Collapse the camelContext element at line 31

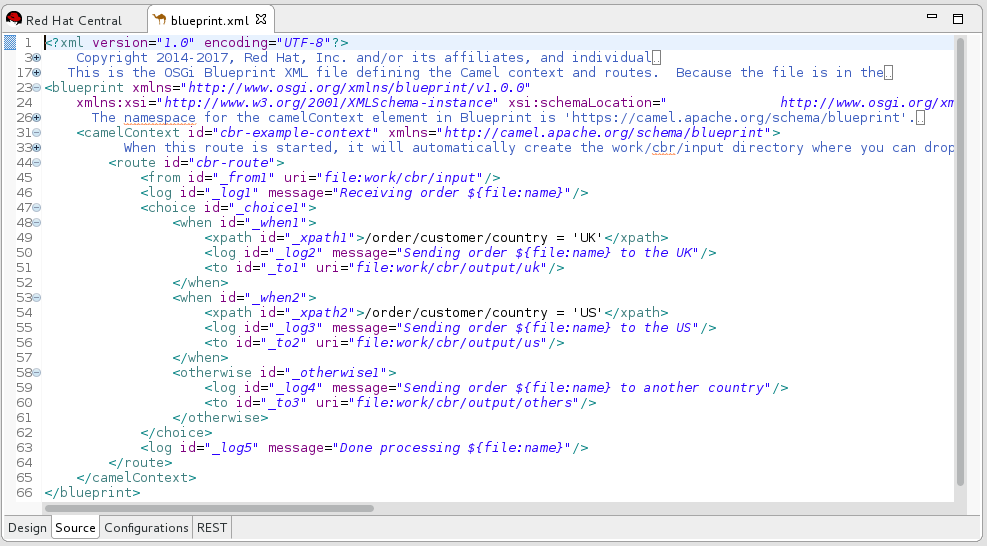pos(37,133)
